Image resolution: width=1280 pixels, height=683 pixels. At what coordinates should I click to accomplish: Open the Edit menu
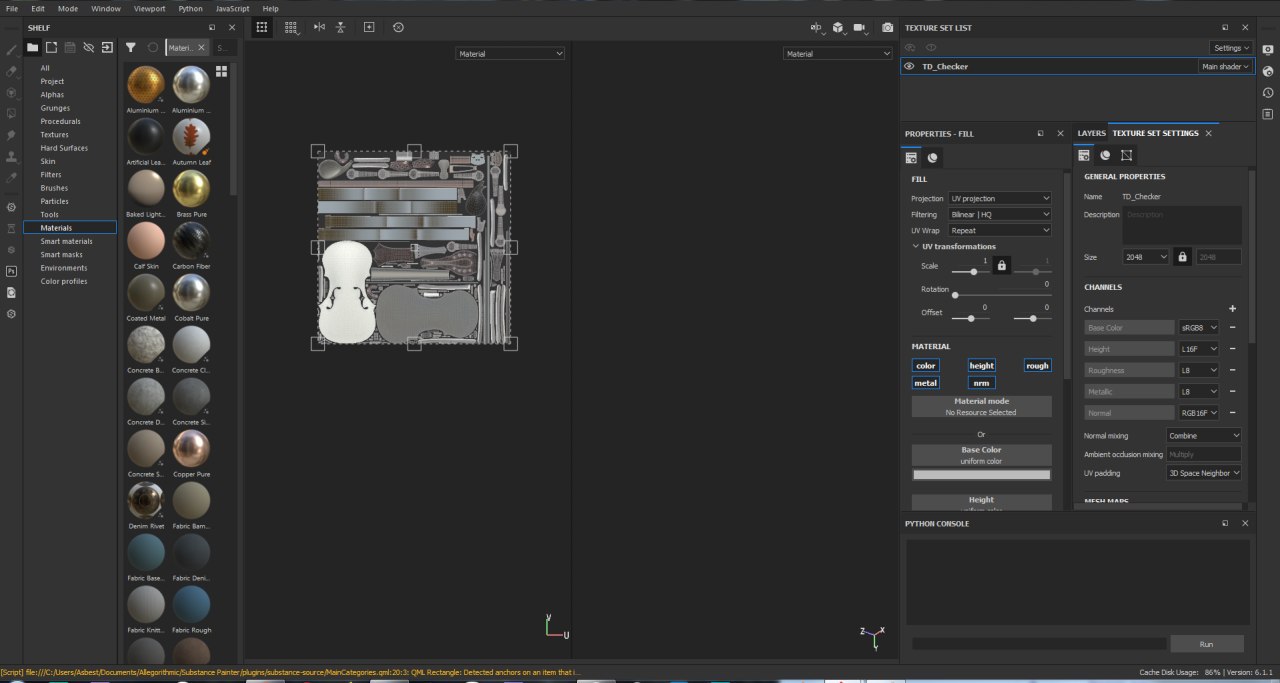[38, 8]
